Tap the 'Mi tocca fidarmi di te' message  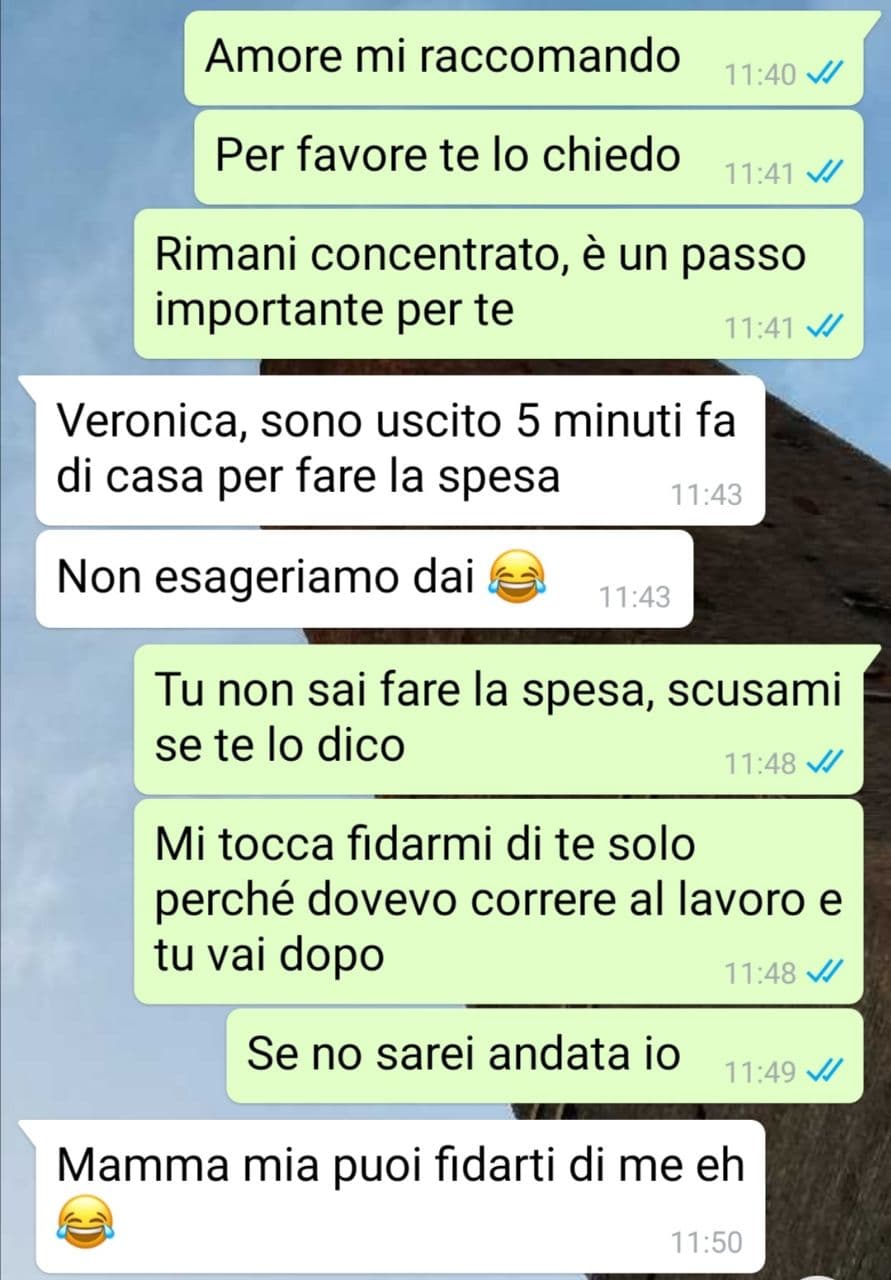(x=498, y=901)
